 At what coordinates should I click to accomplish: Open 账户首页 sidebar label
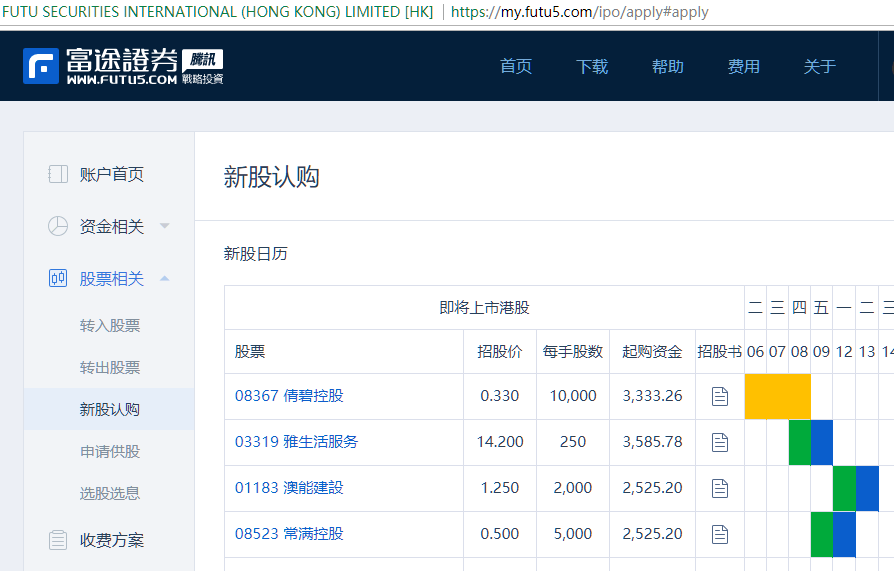(x=112, y=174)
